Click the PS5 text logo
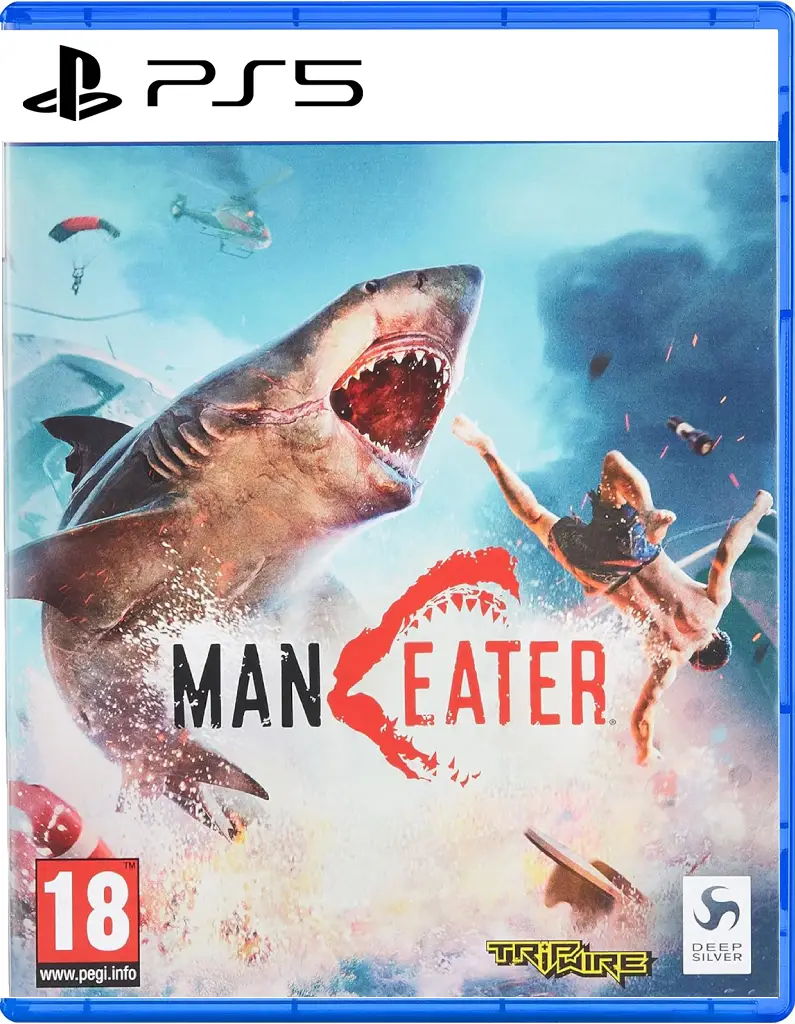Screen dimensions: 795x1024 point(254,82)
